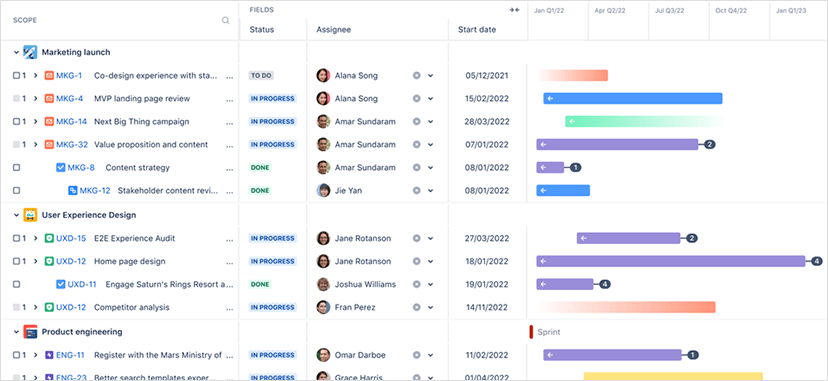The width and height of the screenshot is (828, 381).
Task: Select the green Next Big Thing campaign bar
Action: [644, 121]
